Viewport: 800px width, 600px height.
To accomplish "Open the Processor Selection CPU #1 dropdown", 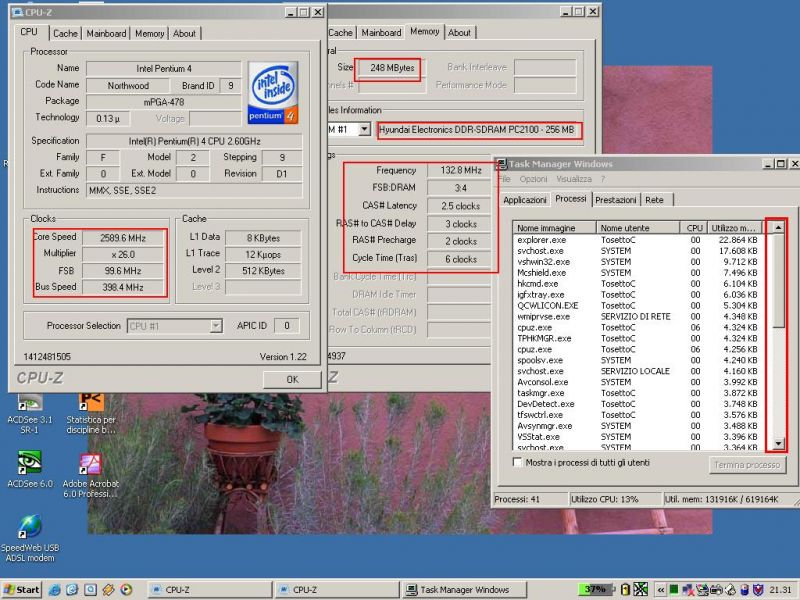I will [x=174, y=326].
